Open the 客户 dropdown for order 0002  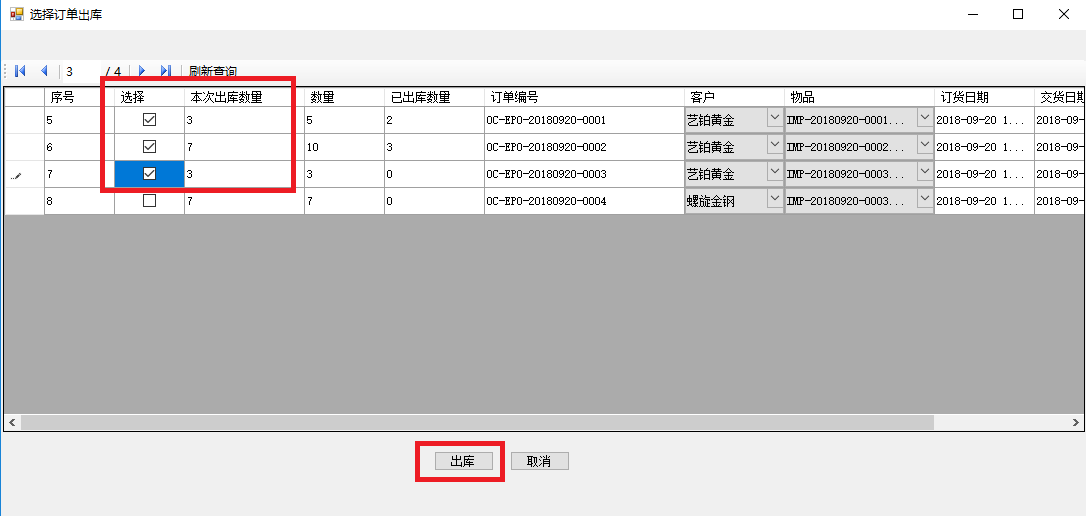774,145
